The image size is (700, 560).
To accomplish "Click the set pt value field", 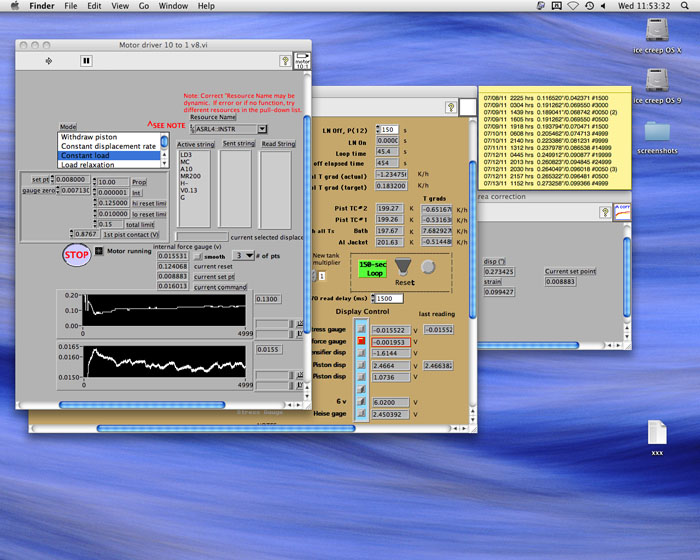I will (x=70, y=179).
